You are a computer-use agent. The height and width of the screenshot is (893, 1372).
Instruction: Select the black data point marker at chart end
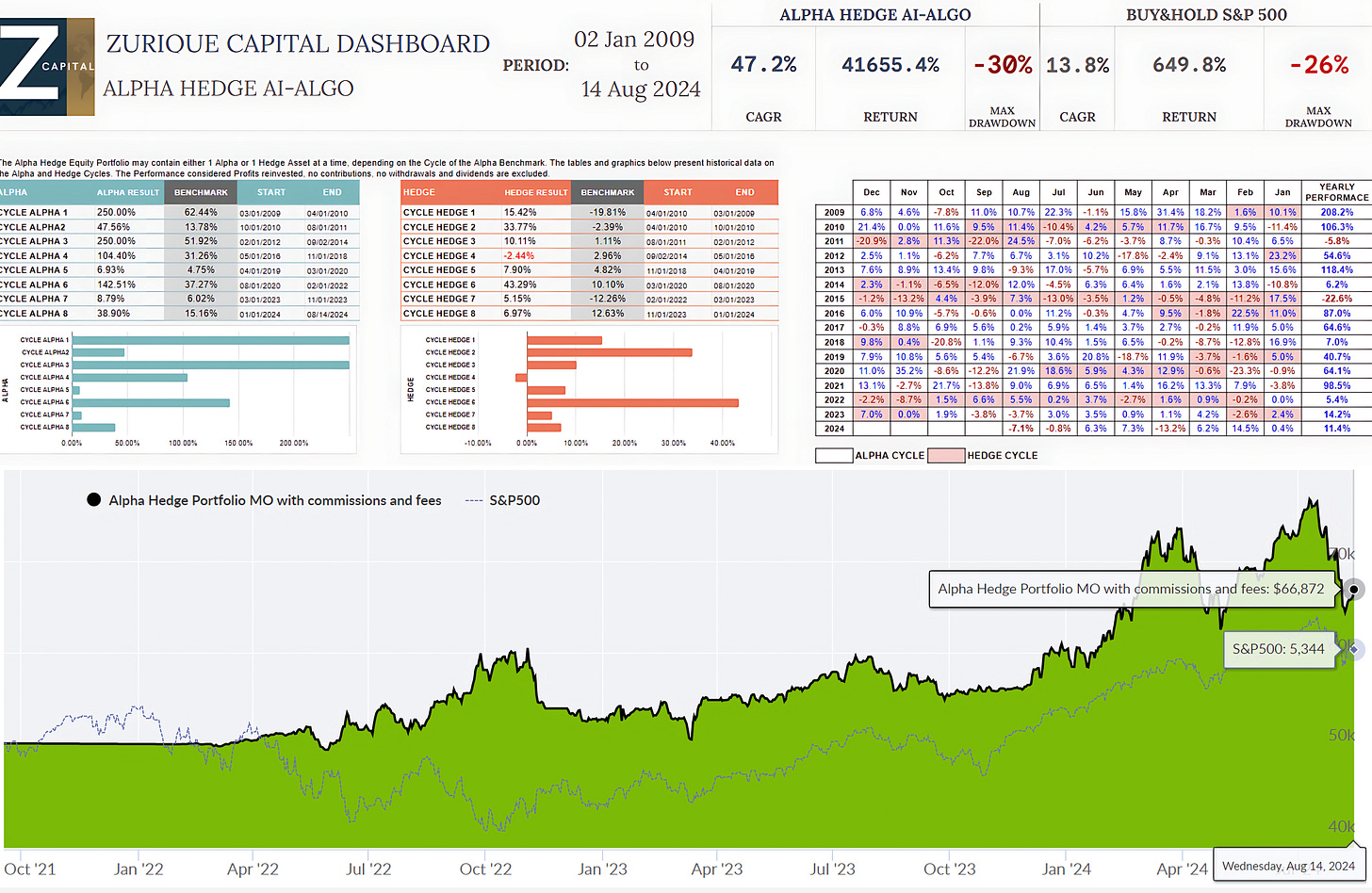click(1354, 590)
